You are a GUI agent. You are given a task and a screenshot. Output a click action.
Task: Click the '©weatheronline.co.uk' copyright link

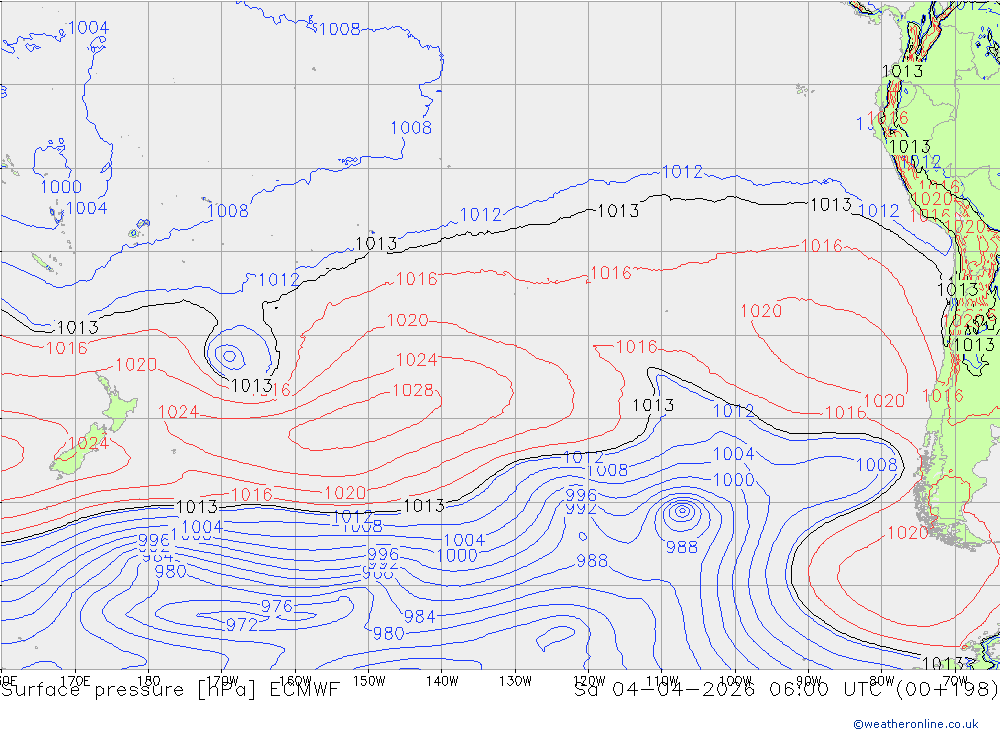point(916,724)
